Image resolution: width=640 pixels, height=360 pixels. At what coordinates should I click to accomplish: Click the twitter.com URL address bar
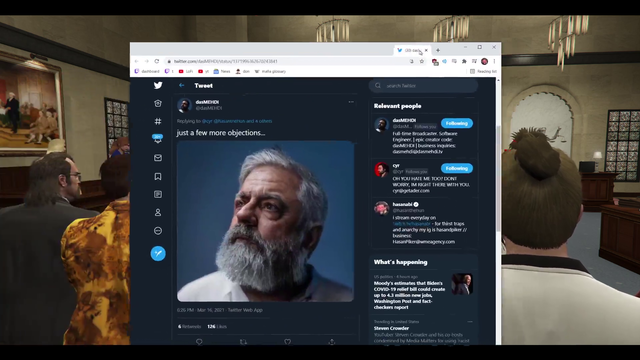coord(286,61)
